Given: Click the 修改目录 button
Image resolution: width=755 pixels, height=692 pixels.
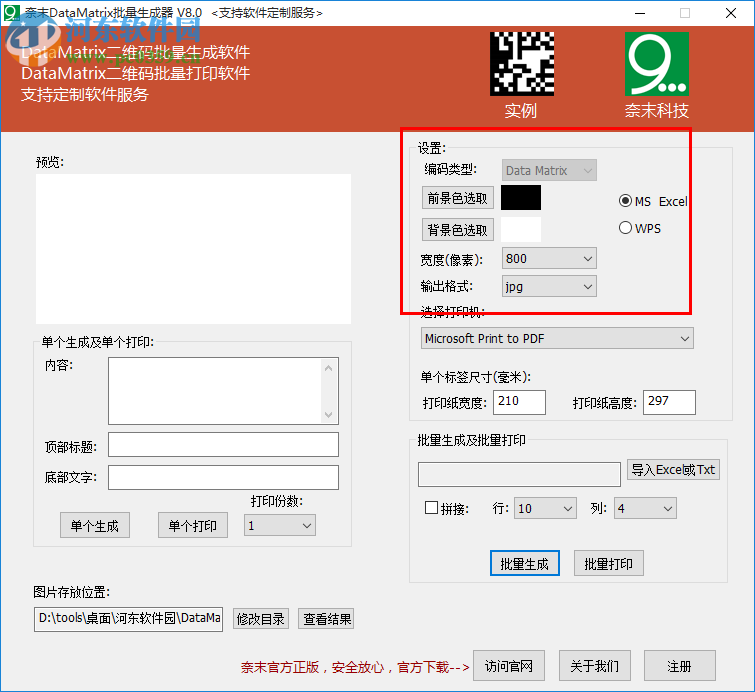Looking at the screenshot, I should click(x=261, y=619).
